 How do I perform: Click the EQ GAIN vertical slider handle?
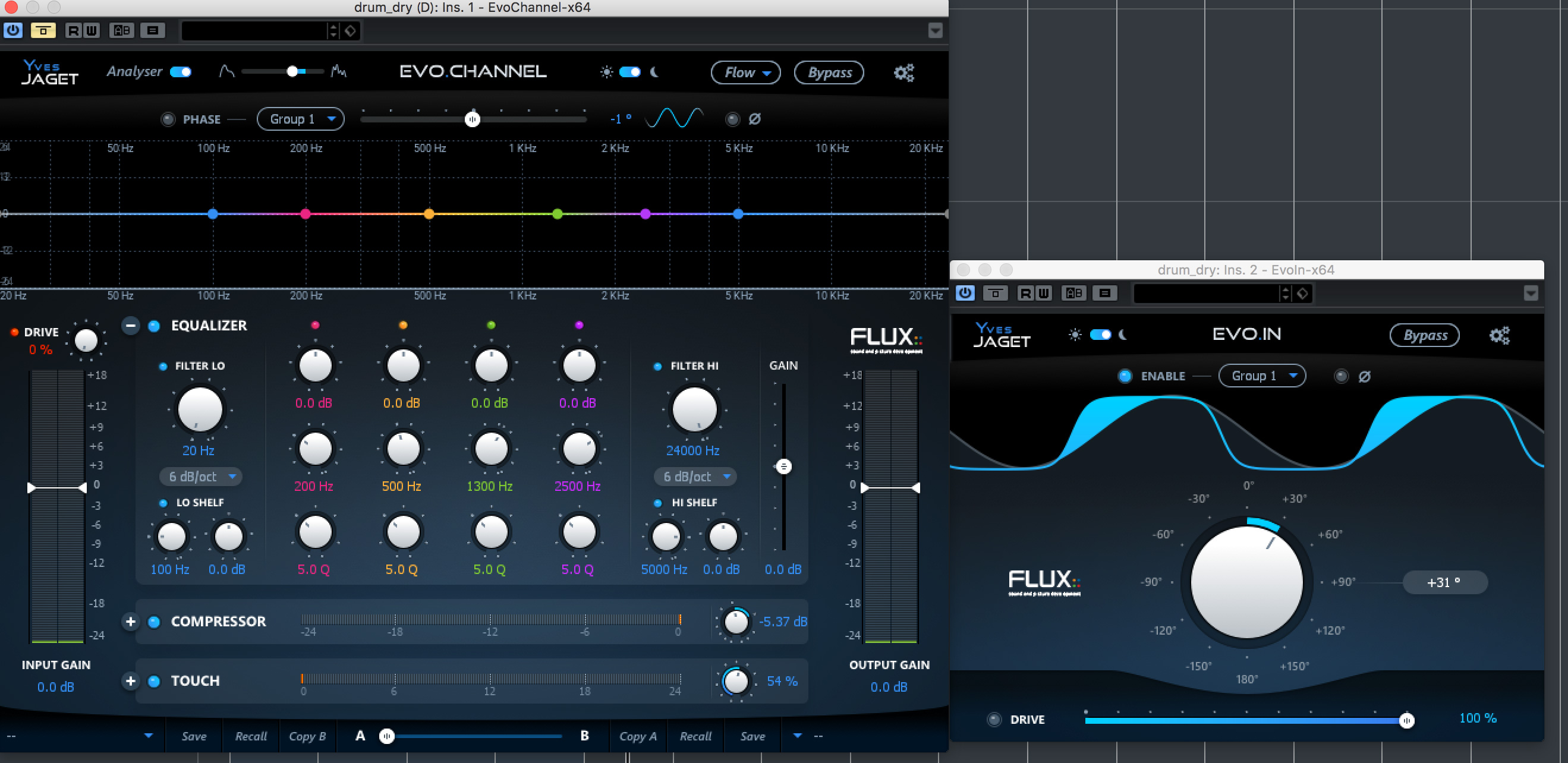pos(783,466)
